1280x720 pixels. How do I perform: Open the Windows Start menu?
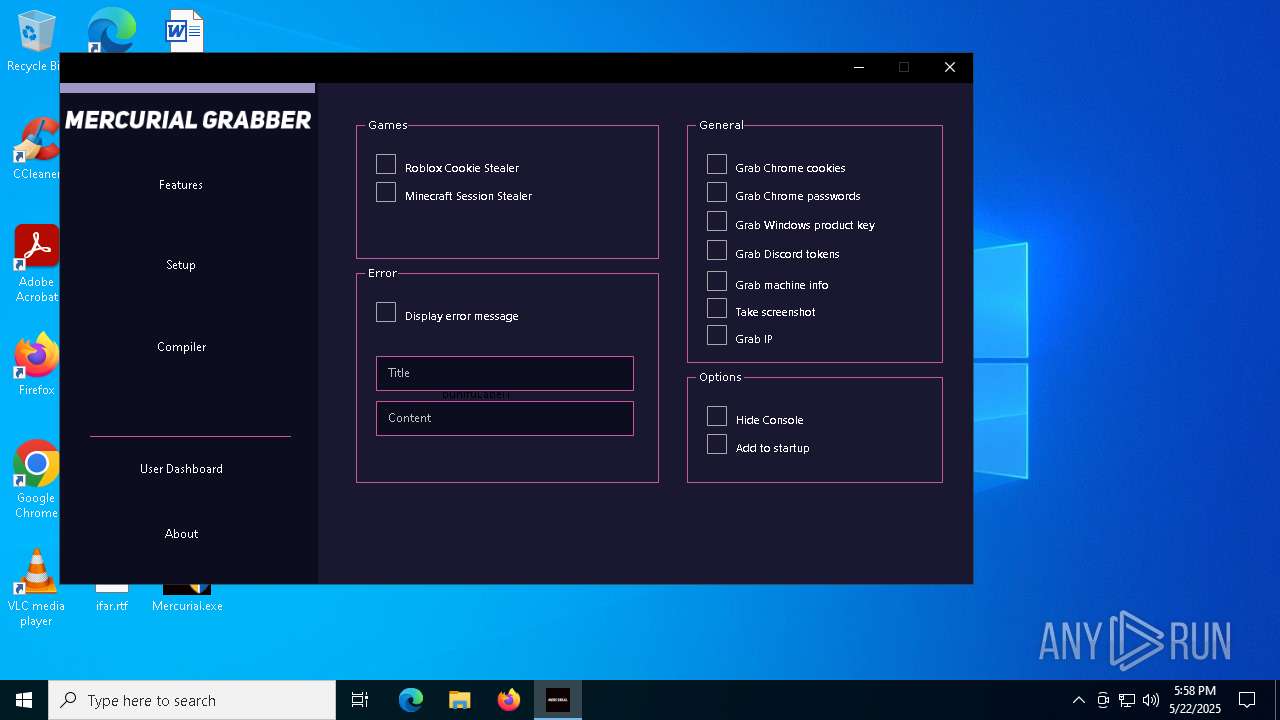tap(24, 700)
